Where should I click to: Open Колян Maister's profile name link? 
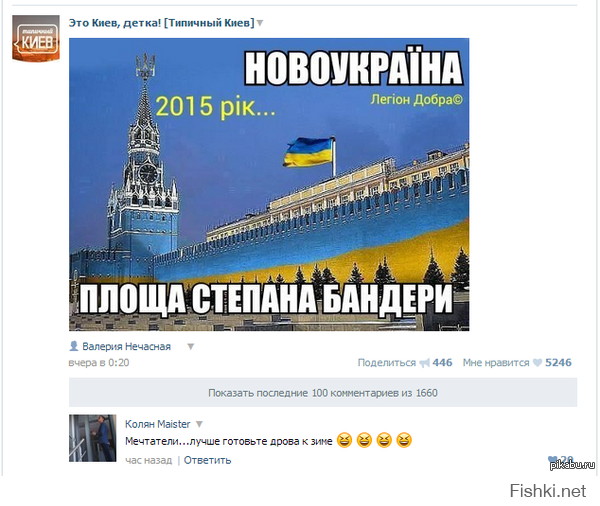[157, 424]
